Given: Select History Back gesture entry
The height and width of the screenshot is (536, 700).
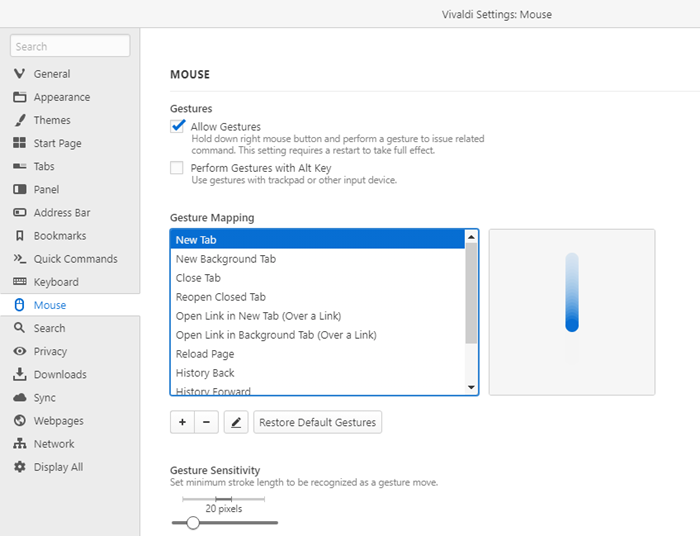Looking at the screenshot, I should point(317,373).
